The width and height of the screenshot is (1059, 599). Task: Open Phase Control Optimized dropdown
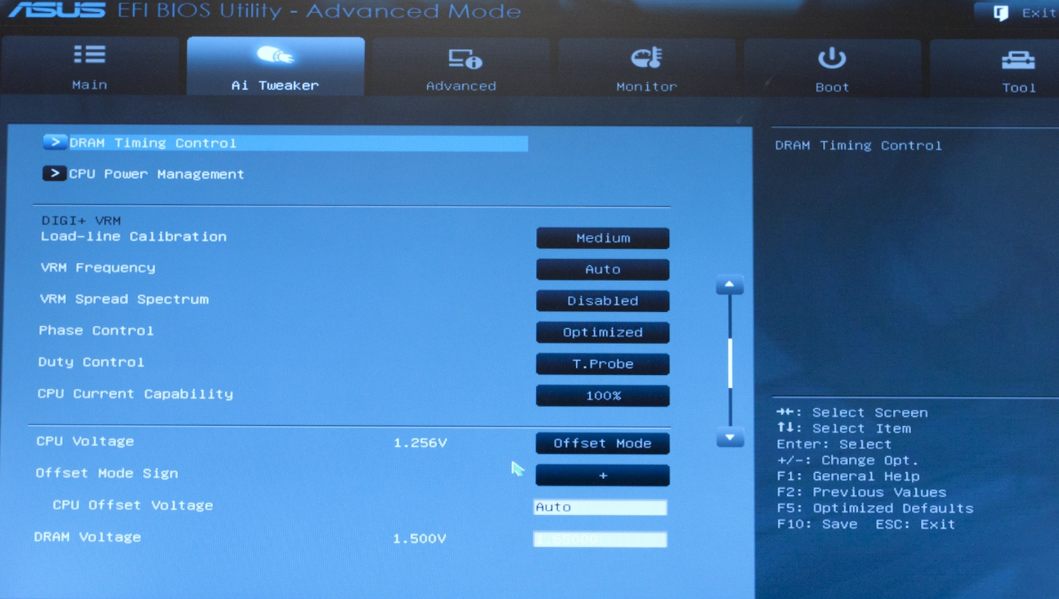click(602, 332)
